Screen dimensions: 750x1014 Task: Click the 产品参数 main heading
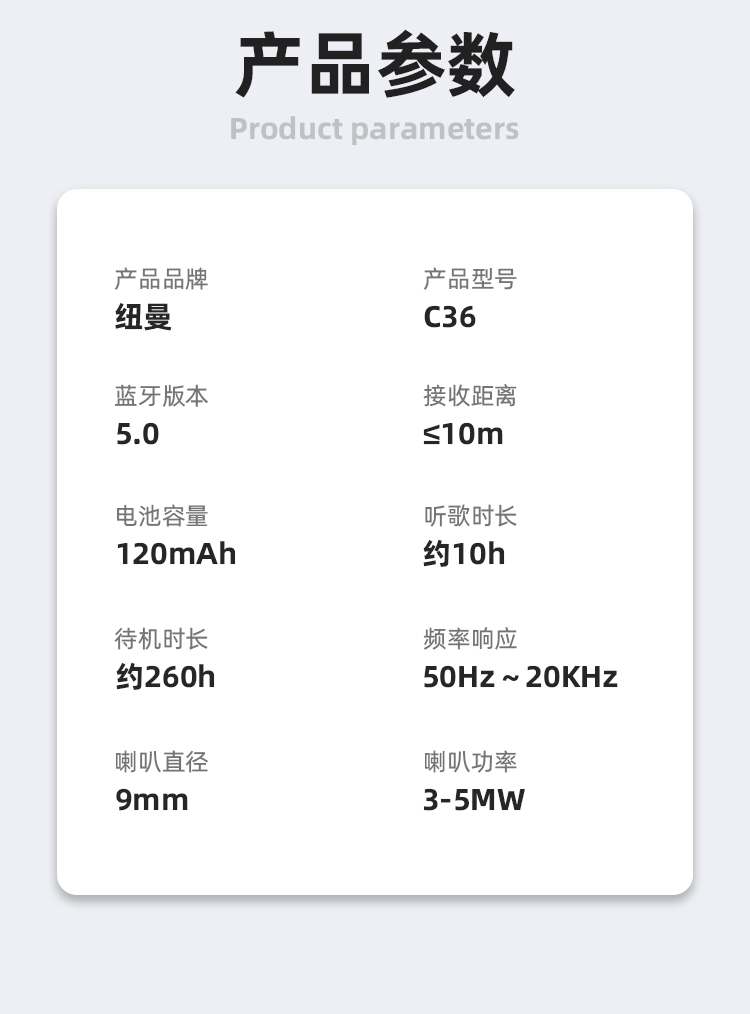coord(375,66)
